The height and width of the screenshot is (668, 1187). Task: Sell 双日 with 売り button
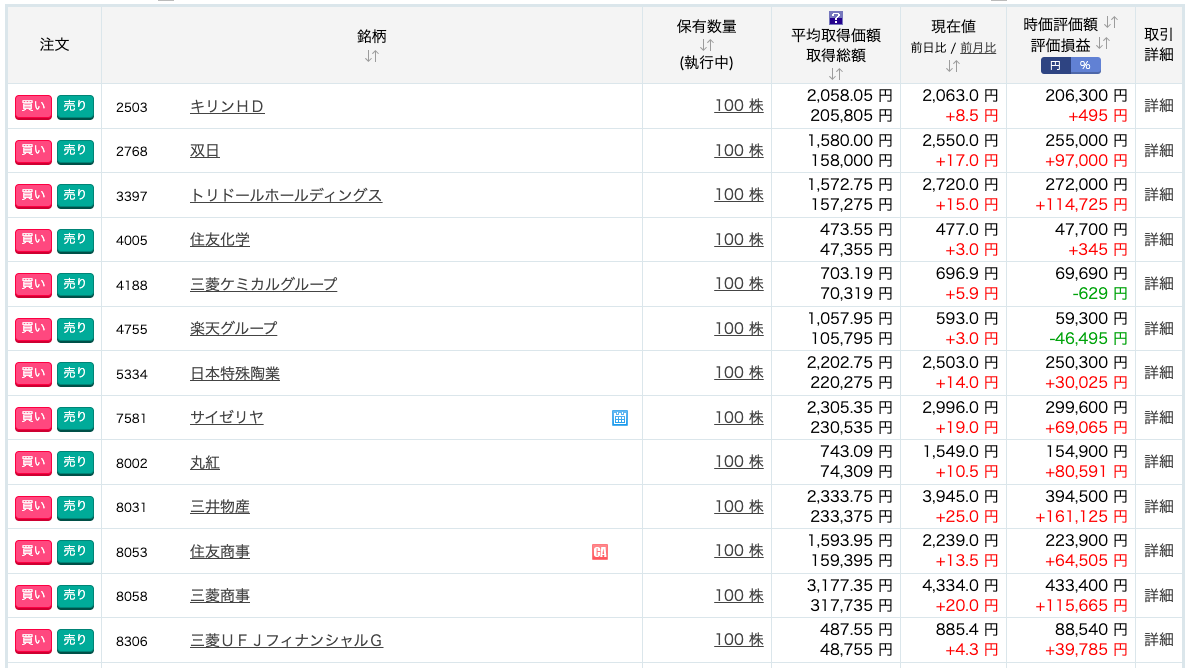pos(75,151)
